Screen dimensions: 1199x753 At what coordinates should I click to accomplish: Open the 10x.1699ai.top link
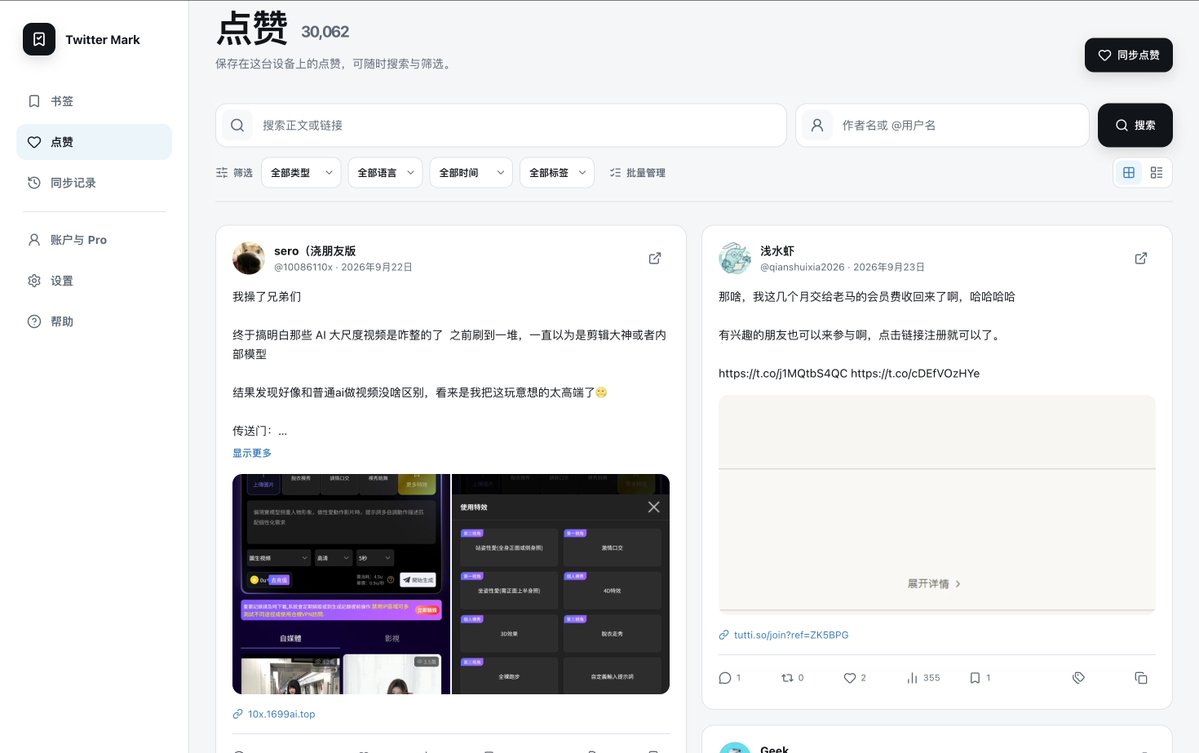pos(281,714)
